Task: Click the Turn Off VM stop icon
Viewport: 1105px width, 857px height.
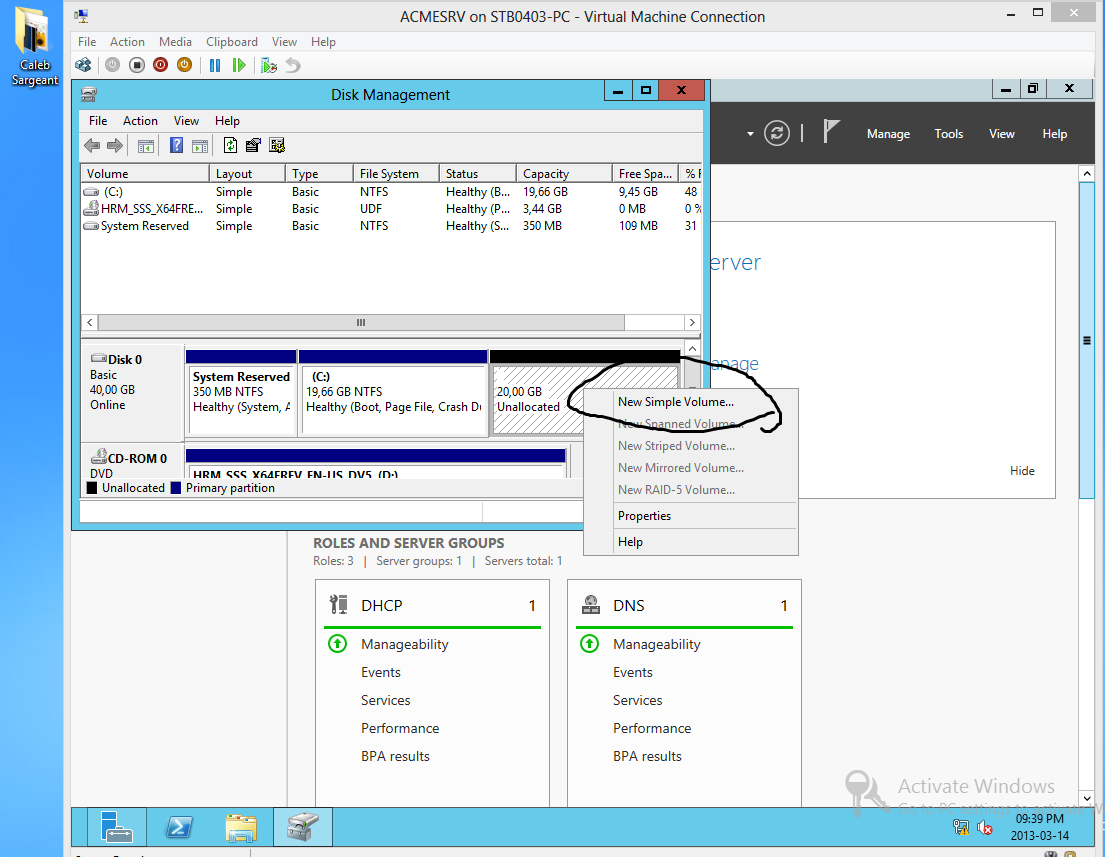Action: pos(137,66)
